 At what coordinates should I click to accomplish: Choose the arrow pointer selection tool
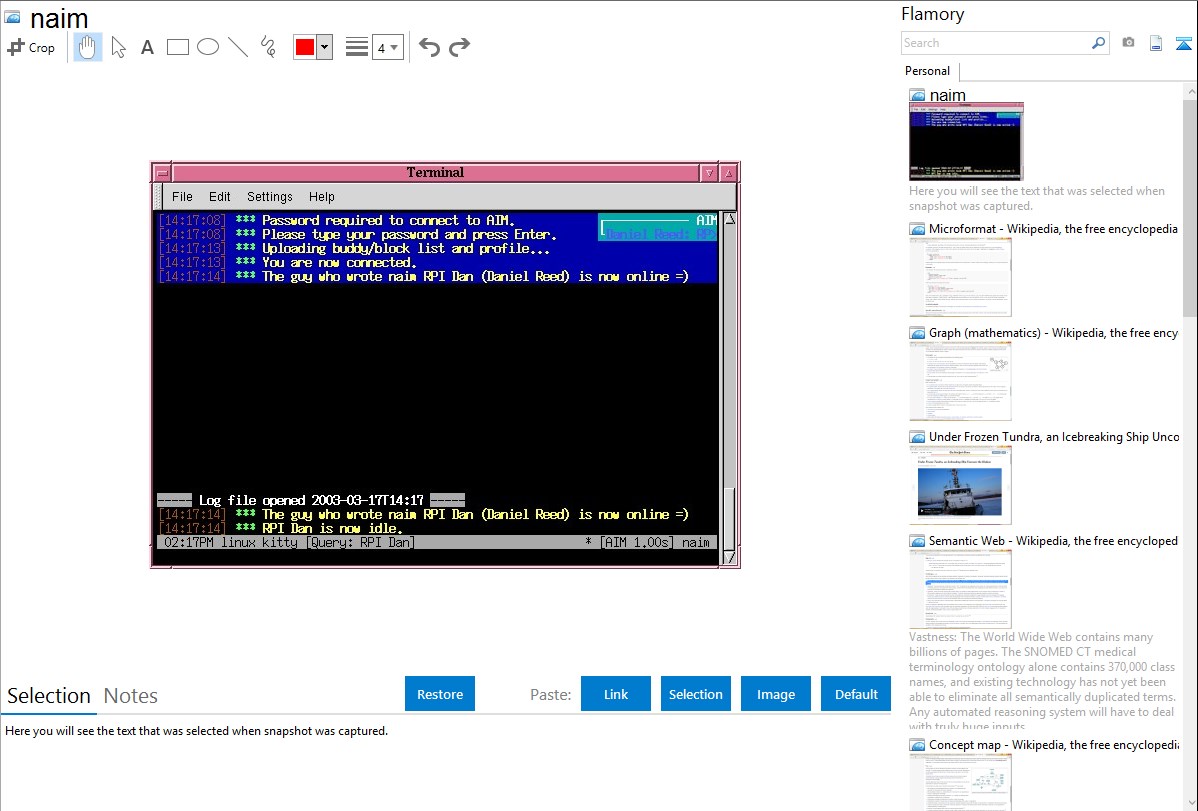(x=118, y=47)
